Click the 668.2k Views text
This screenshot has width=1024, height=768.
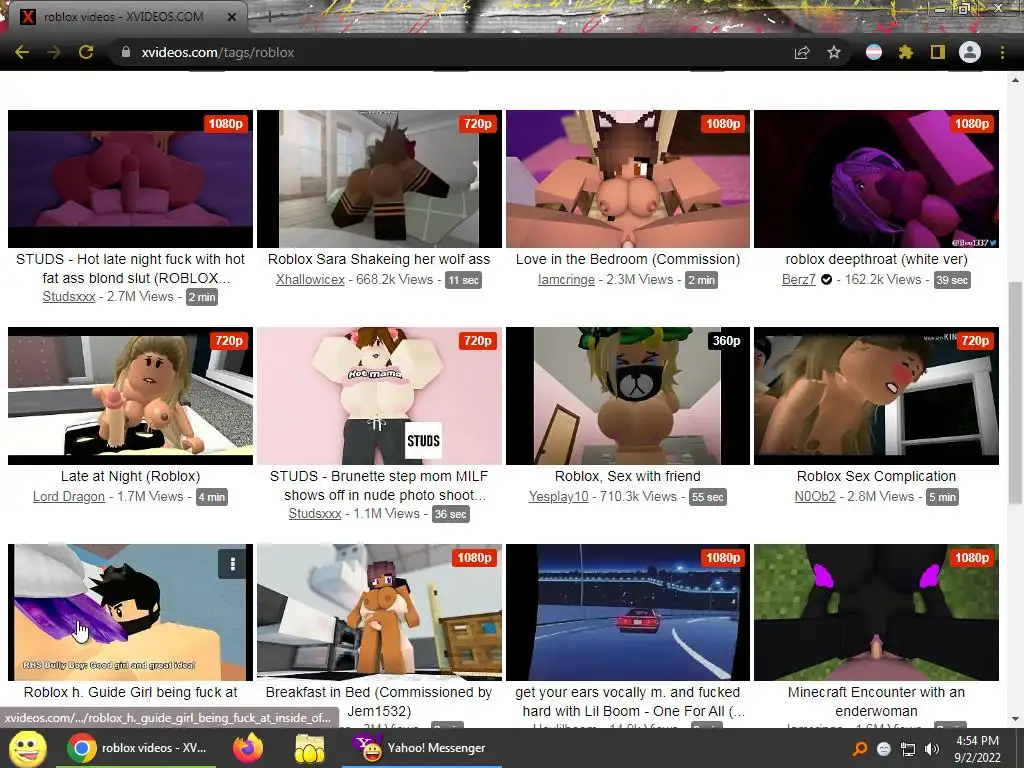394,280
